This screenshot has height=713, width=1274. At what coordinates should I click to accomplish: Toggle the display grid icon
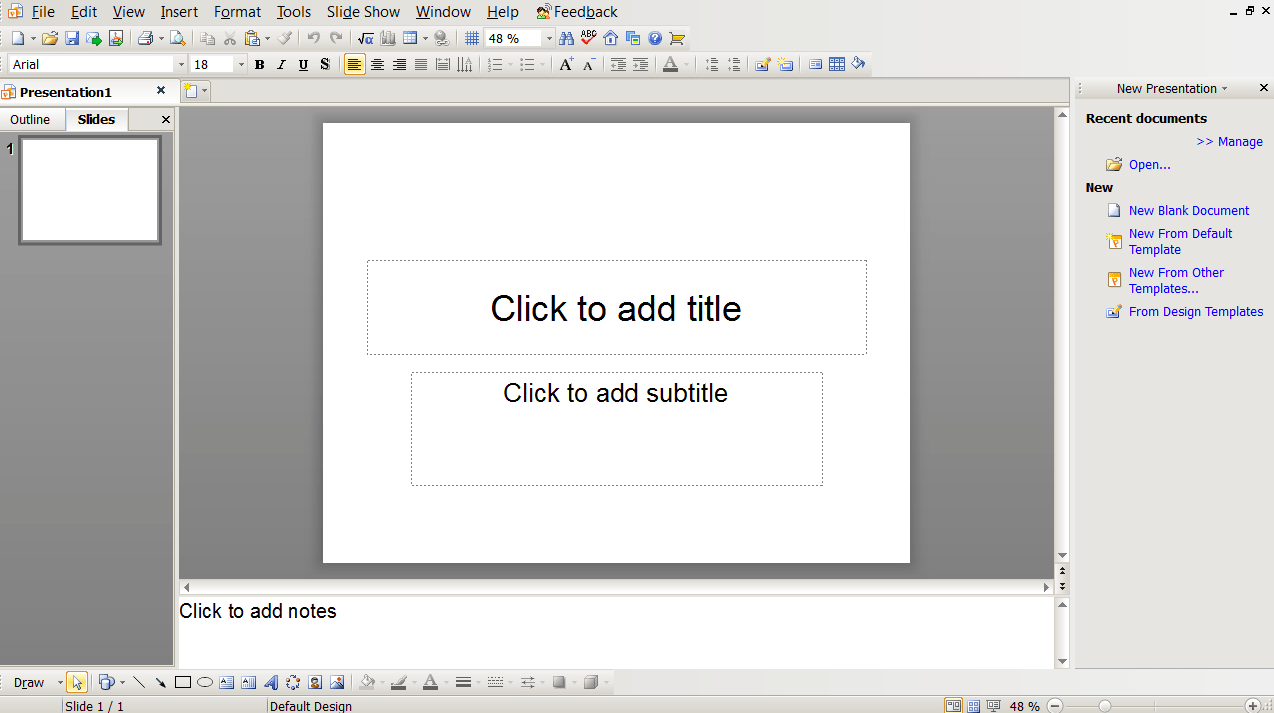tap(472, 38)
